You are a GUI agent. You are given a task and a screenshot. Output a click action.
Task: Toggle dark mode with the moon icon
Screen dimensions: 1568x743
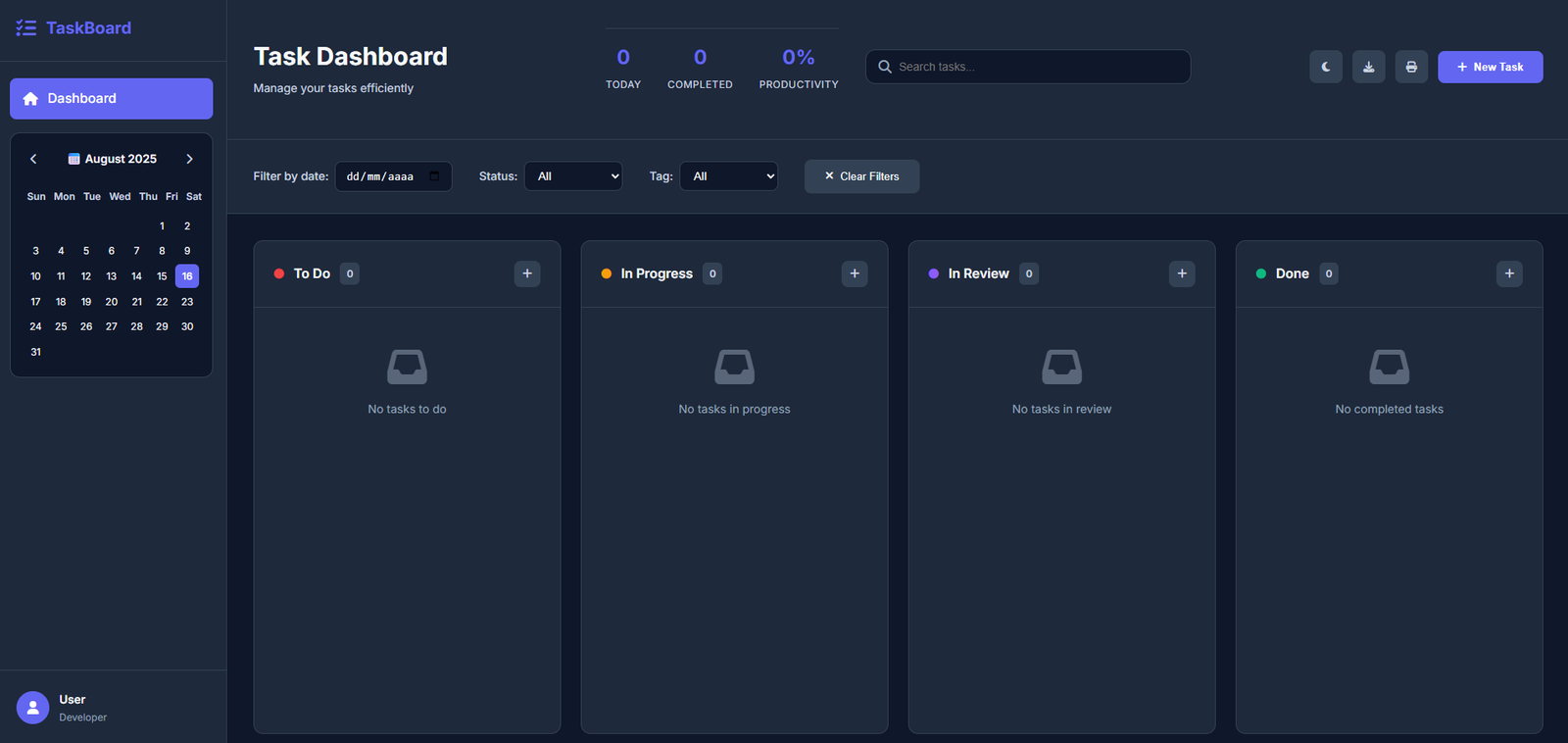[1326, 67]
